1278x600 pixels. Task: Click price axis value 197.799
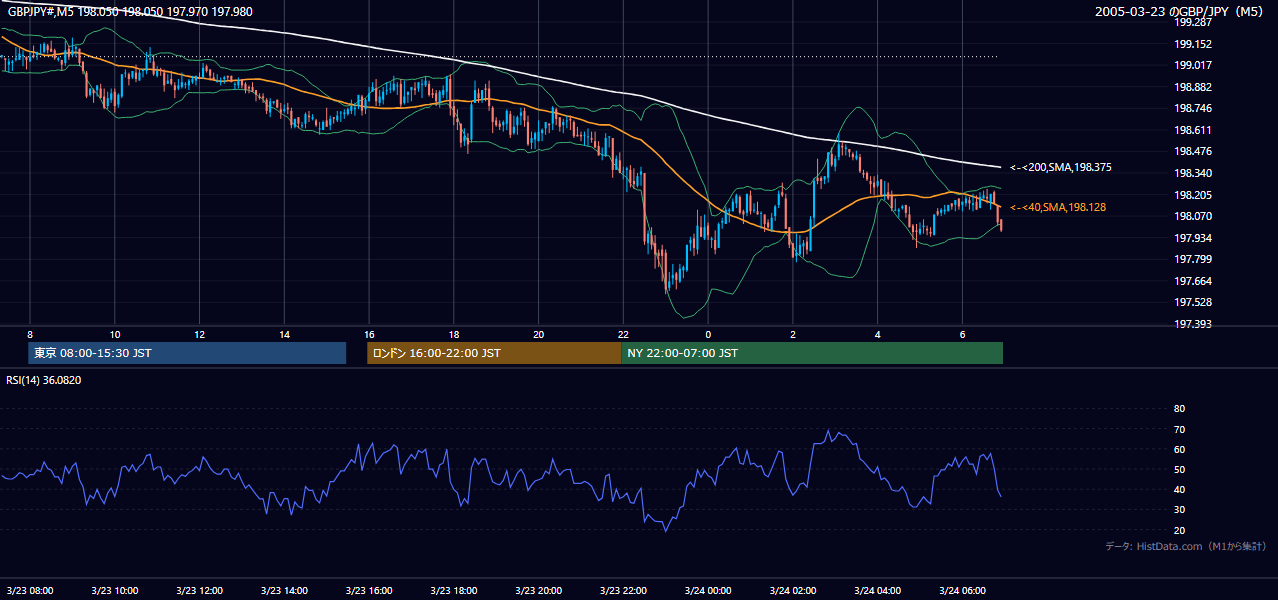coord(1194,259)
